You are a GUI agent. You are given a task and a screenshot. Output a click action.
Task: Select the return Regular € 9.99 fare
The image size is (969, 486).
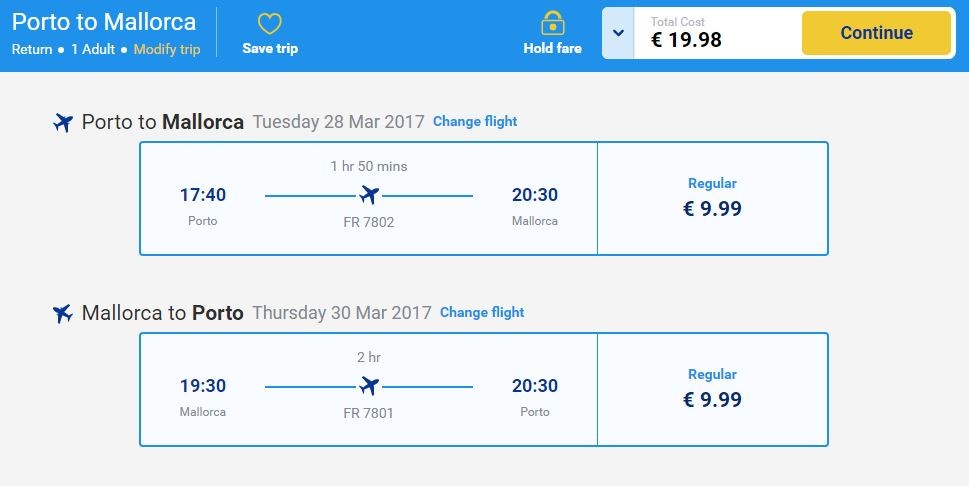tap(712, 390)
